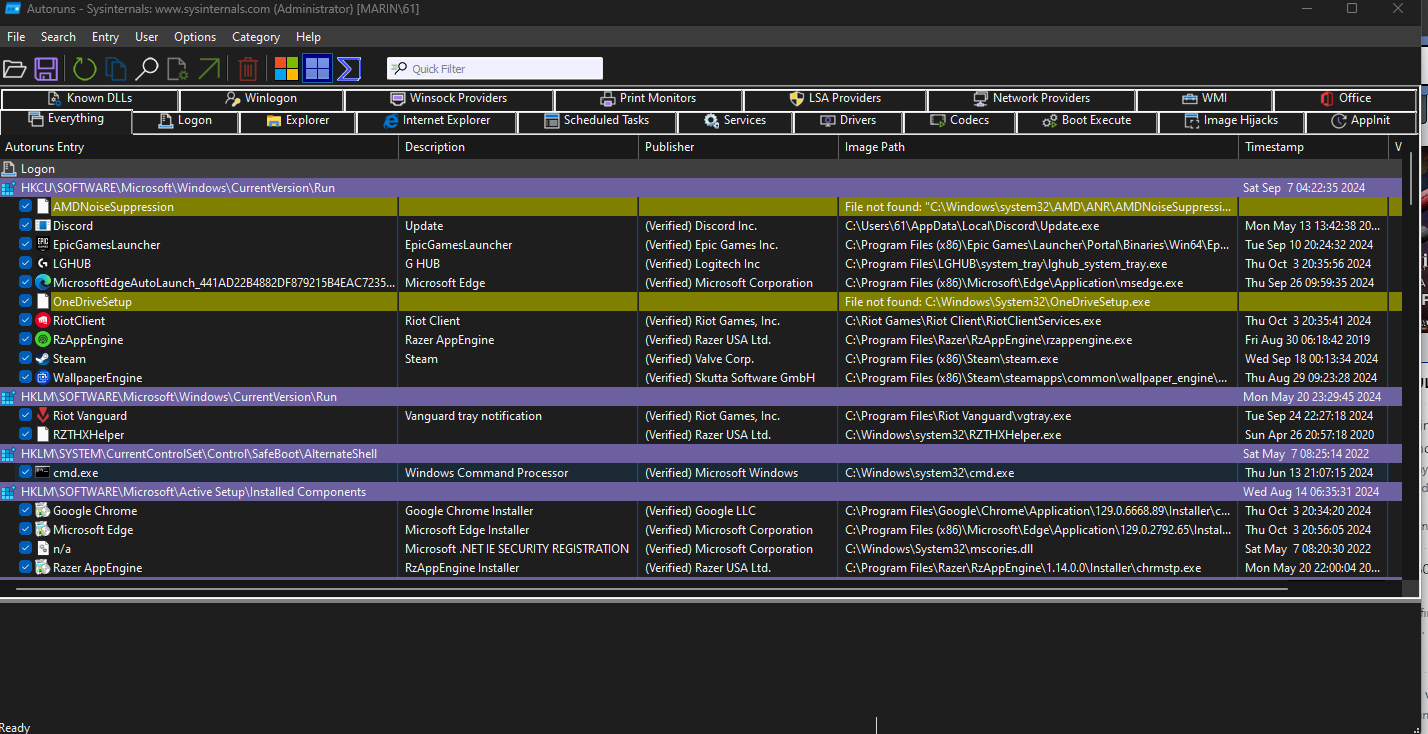Click the WallpaperEngine entry's icon

[x=43, y=378]
